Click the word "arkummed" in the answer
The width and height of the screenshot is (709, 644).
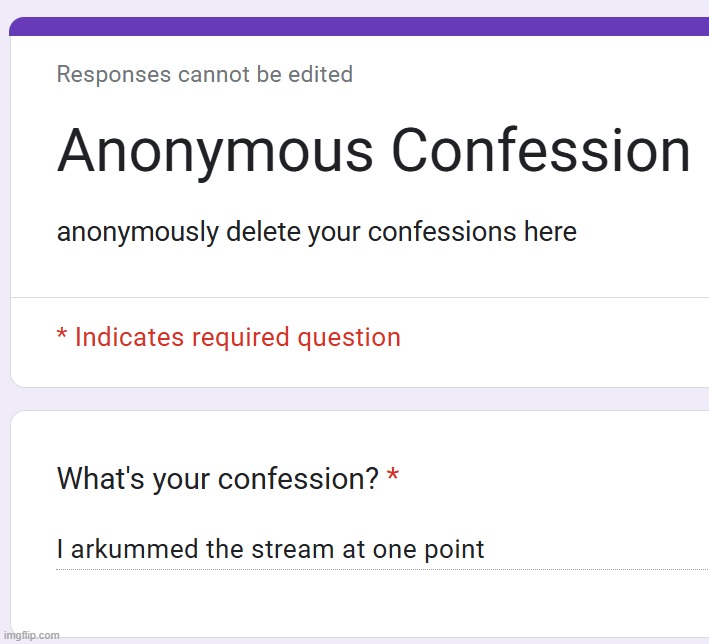(129, 549)
